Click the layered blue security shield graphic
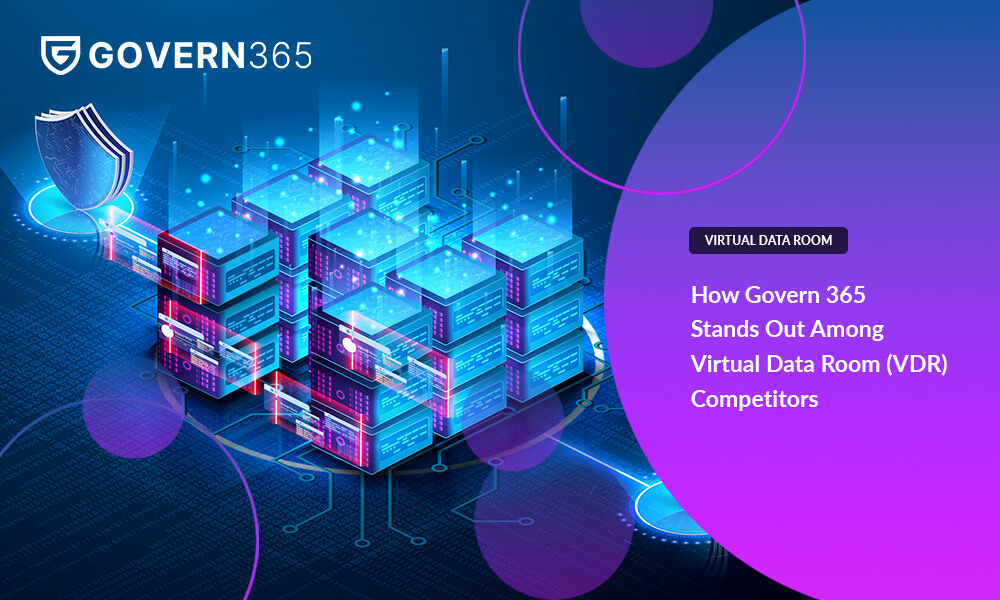This screenshot has width=1000, height=600. pos(83,157)
